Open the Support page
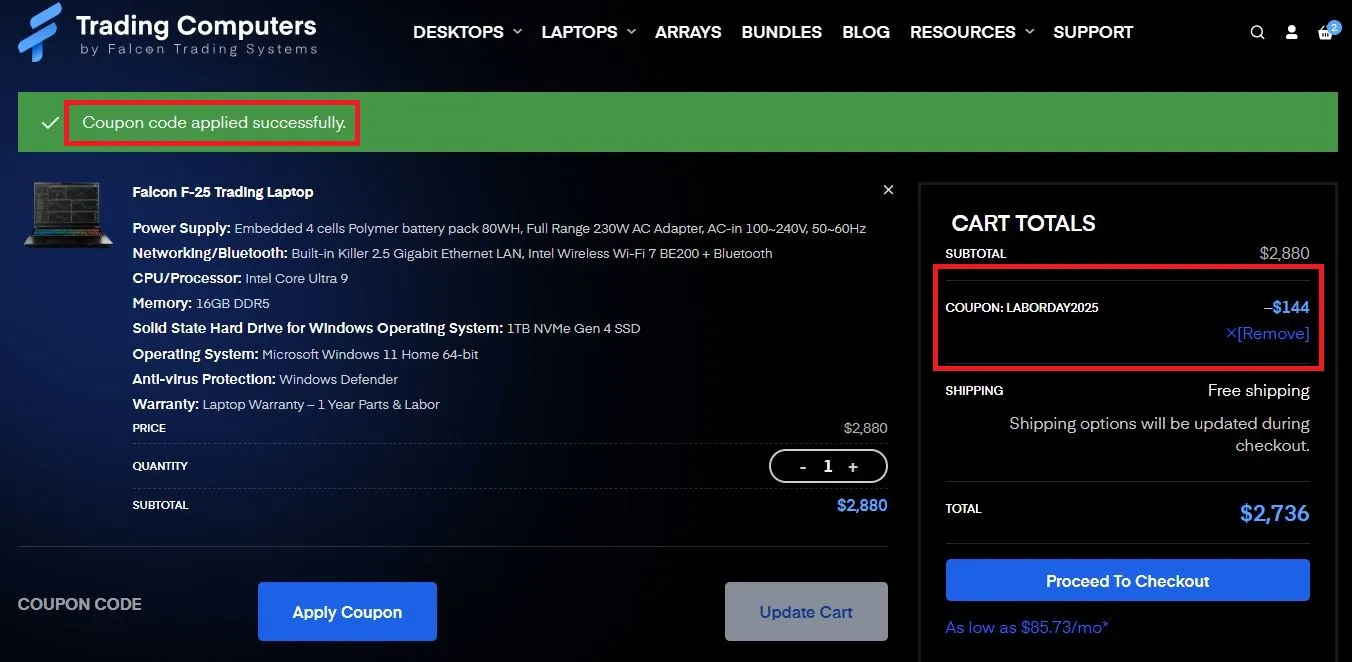This screenshot has width=1352, height=662. pos(1093,32)
